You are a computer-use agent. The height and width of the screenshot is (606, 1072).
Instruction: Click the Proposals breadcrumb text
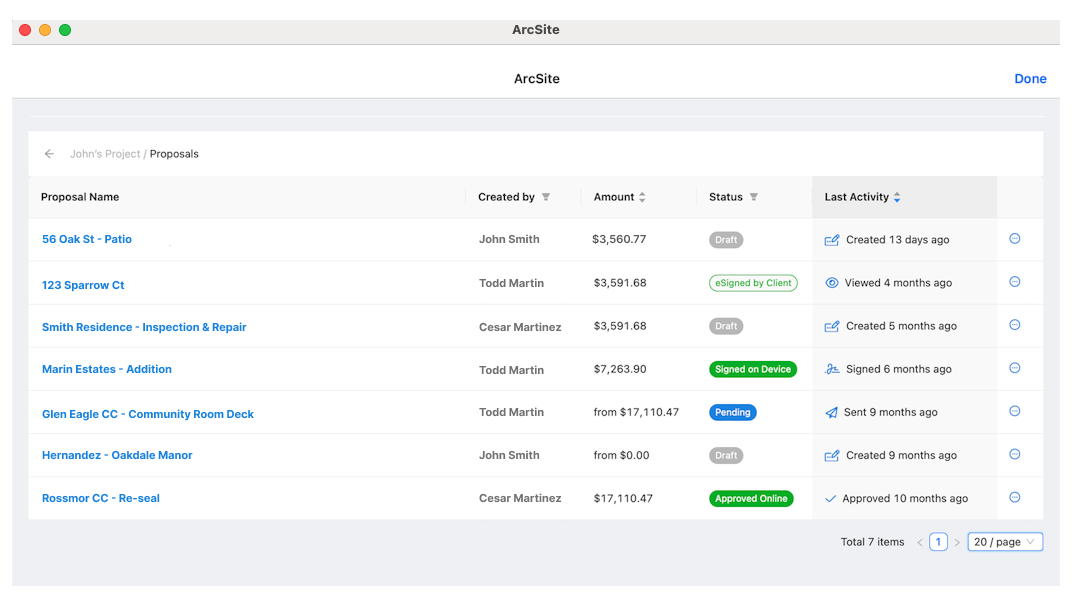point(174,154)
